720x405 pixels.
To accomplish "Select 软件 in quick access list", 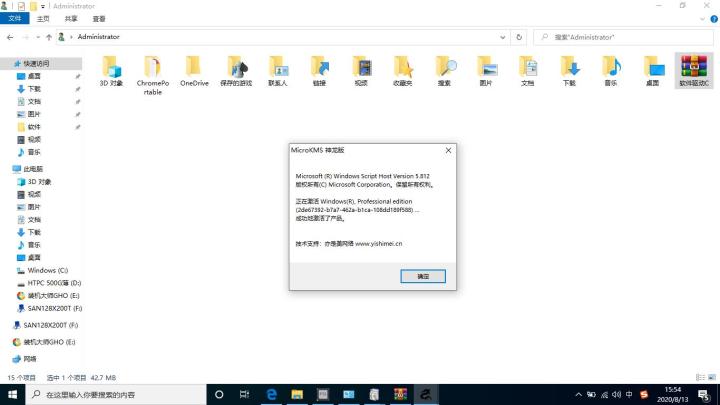I will 34,127.
